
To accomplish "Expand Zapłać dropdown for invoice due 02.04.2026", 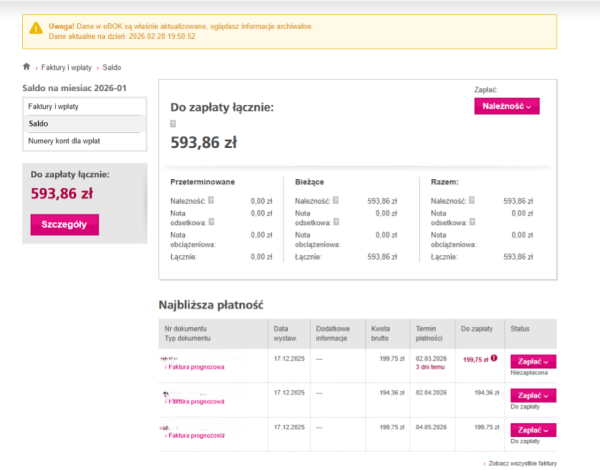I will click(x=533, y=395).
